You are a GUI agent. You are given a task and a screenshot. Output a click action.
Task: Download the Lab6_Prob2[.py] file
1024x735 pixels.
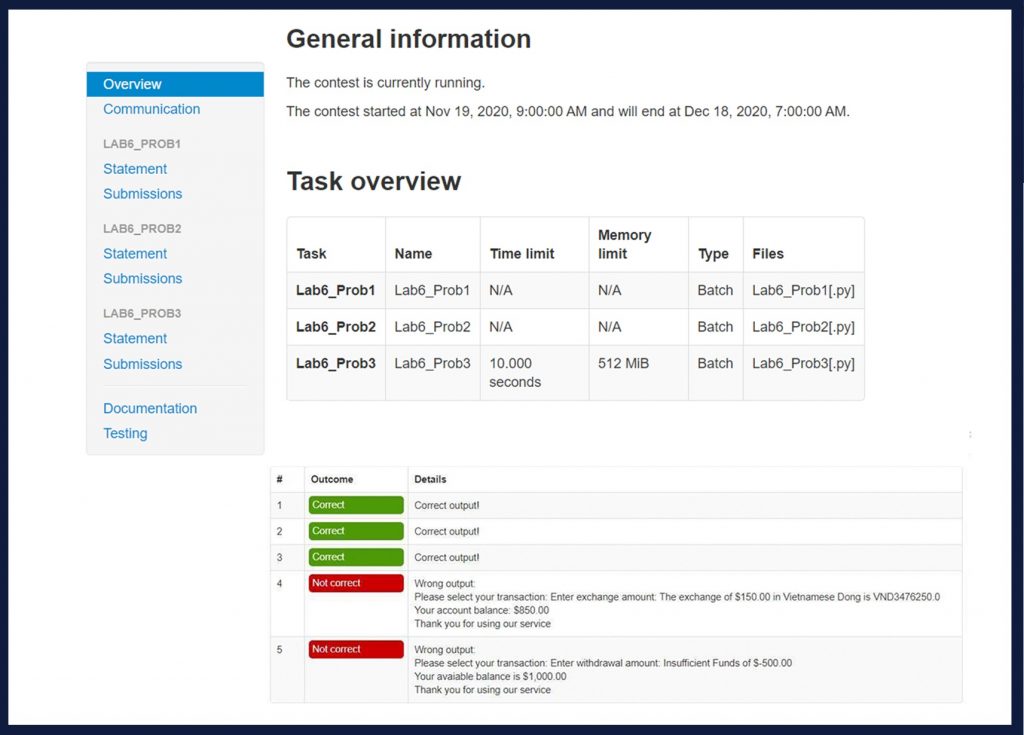(803, 327)
